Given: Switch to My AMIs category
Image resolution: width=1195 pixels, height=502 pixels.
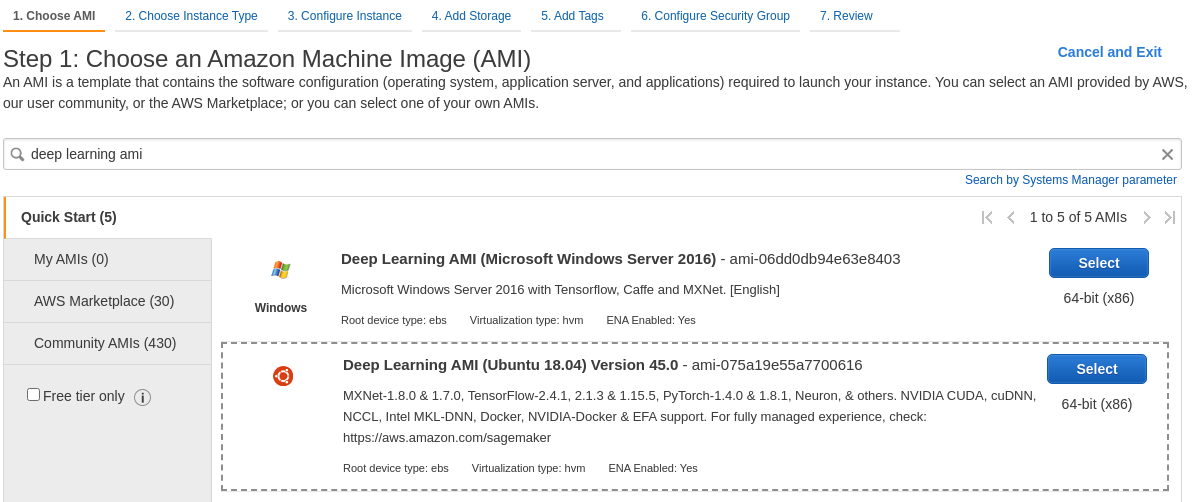Looking at the screenshot, I should 71,259.
